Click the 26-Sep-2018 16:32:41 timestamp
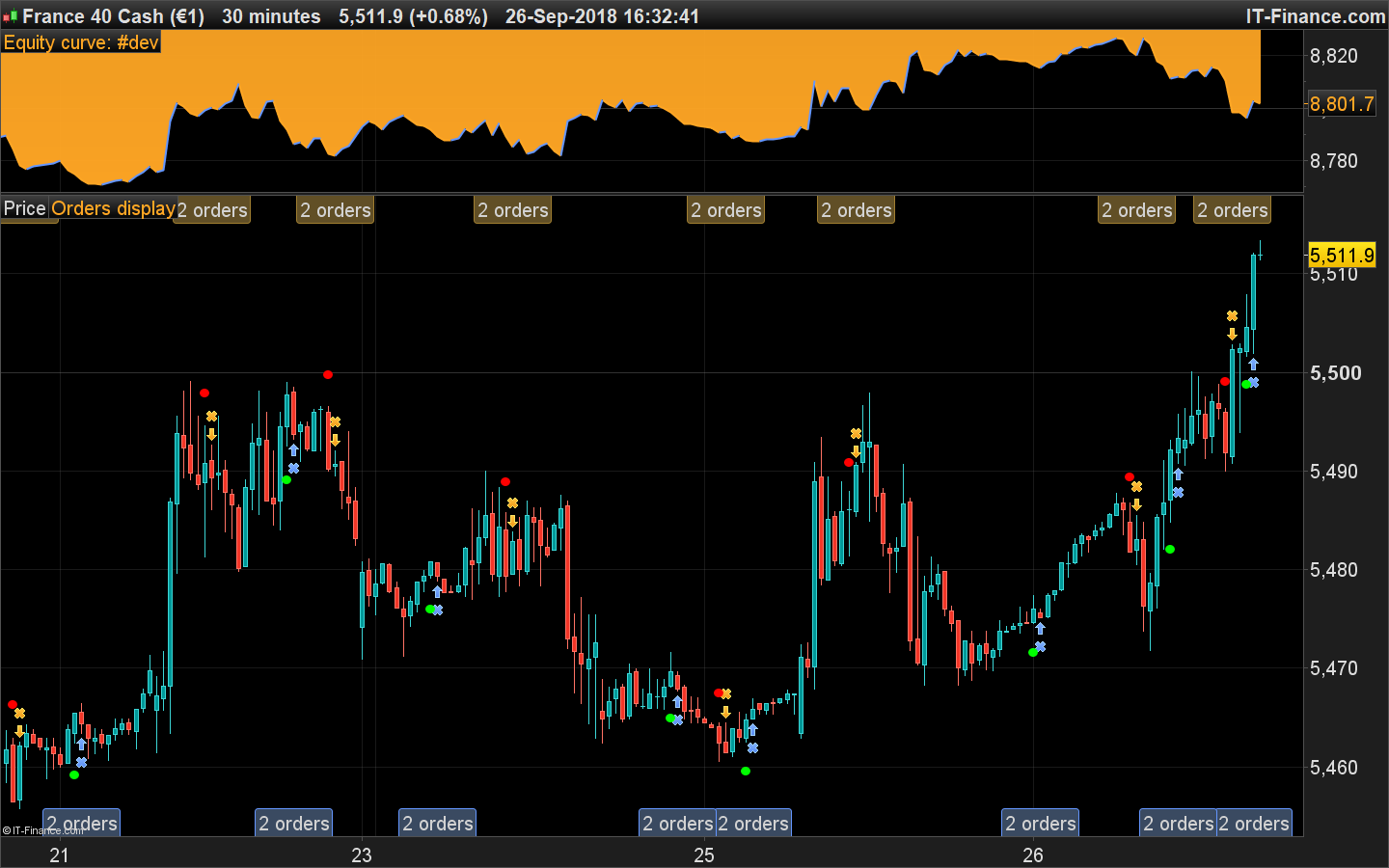This screenshot has height=868, width=1389. click(602, 16)
